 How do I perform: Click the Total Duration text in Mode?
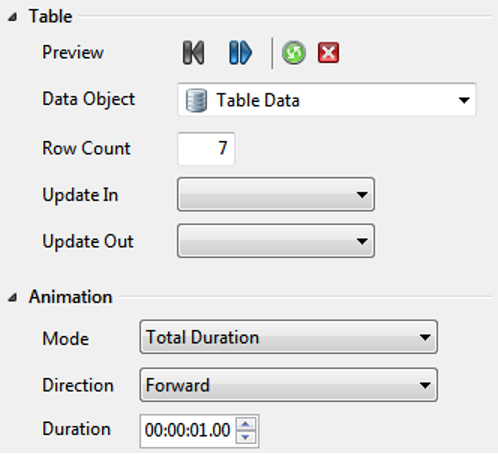point(203,337)
